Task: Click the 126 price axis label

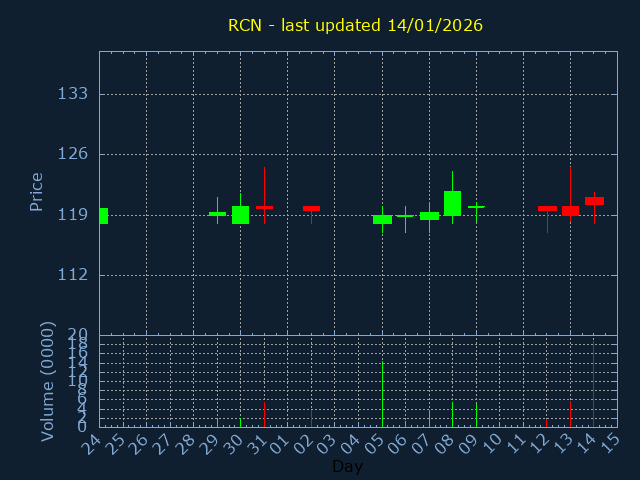Action: click(73, 154)
